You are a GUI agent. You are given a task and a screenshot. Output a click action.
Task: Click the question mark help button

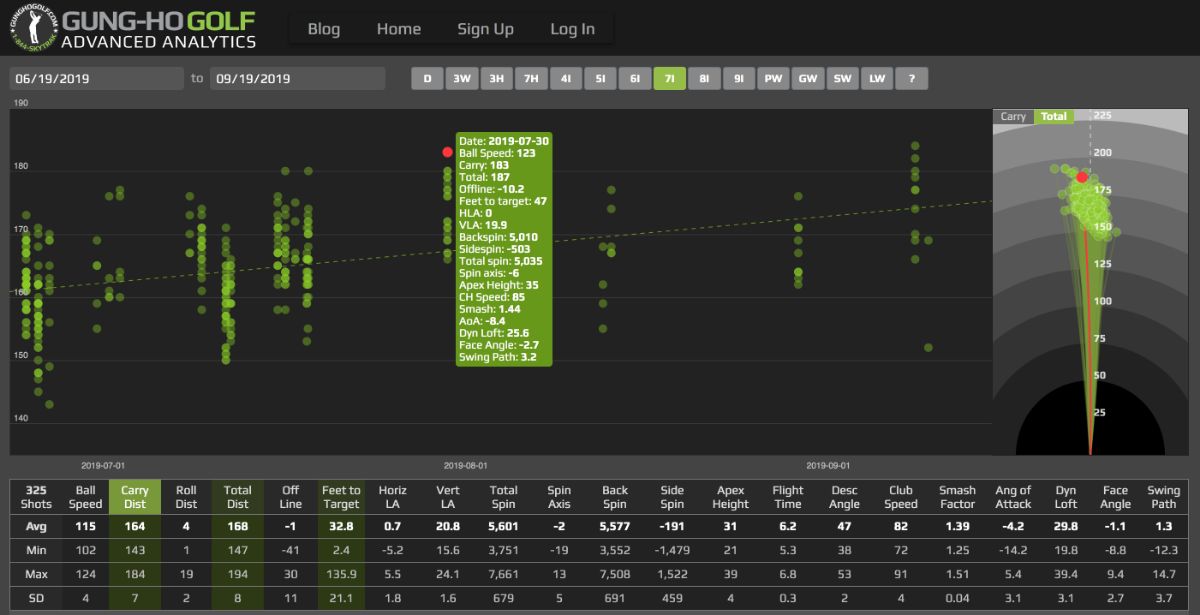click(x=911, y=78)
